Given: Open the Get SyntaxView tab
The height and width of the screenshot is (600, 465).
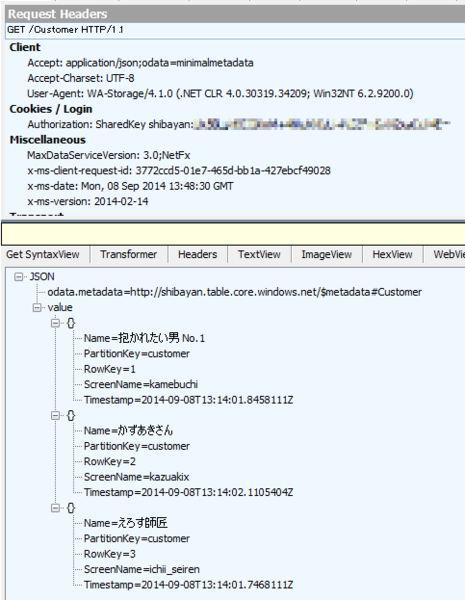Looking at the screenshot, I should pyautogui.click(x=43, y=254).
